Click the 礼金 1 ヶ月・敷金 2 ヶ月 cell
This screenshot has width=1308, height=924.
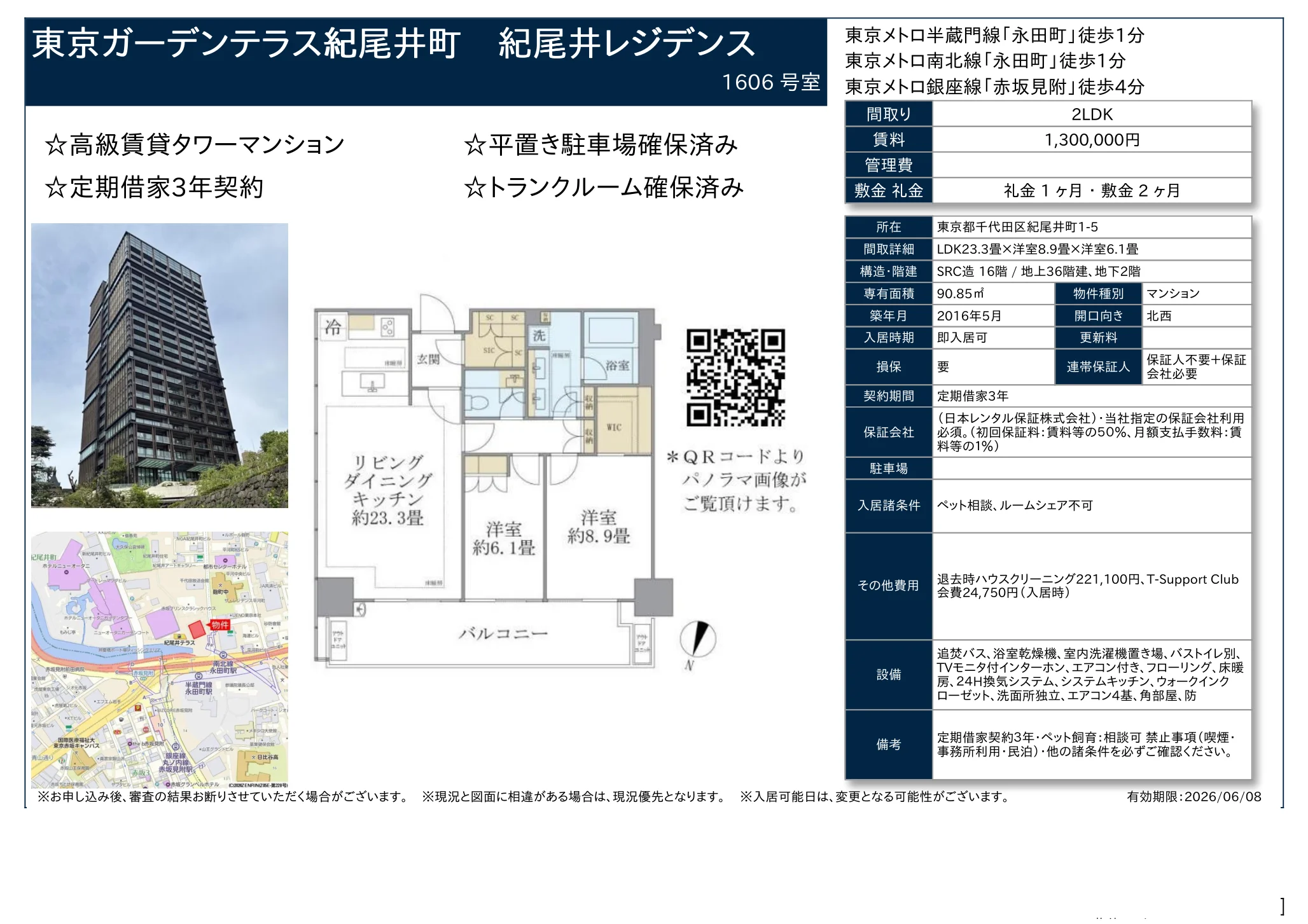[1092, 191]
